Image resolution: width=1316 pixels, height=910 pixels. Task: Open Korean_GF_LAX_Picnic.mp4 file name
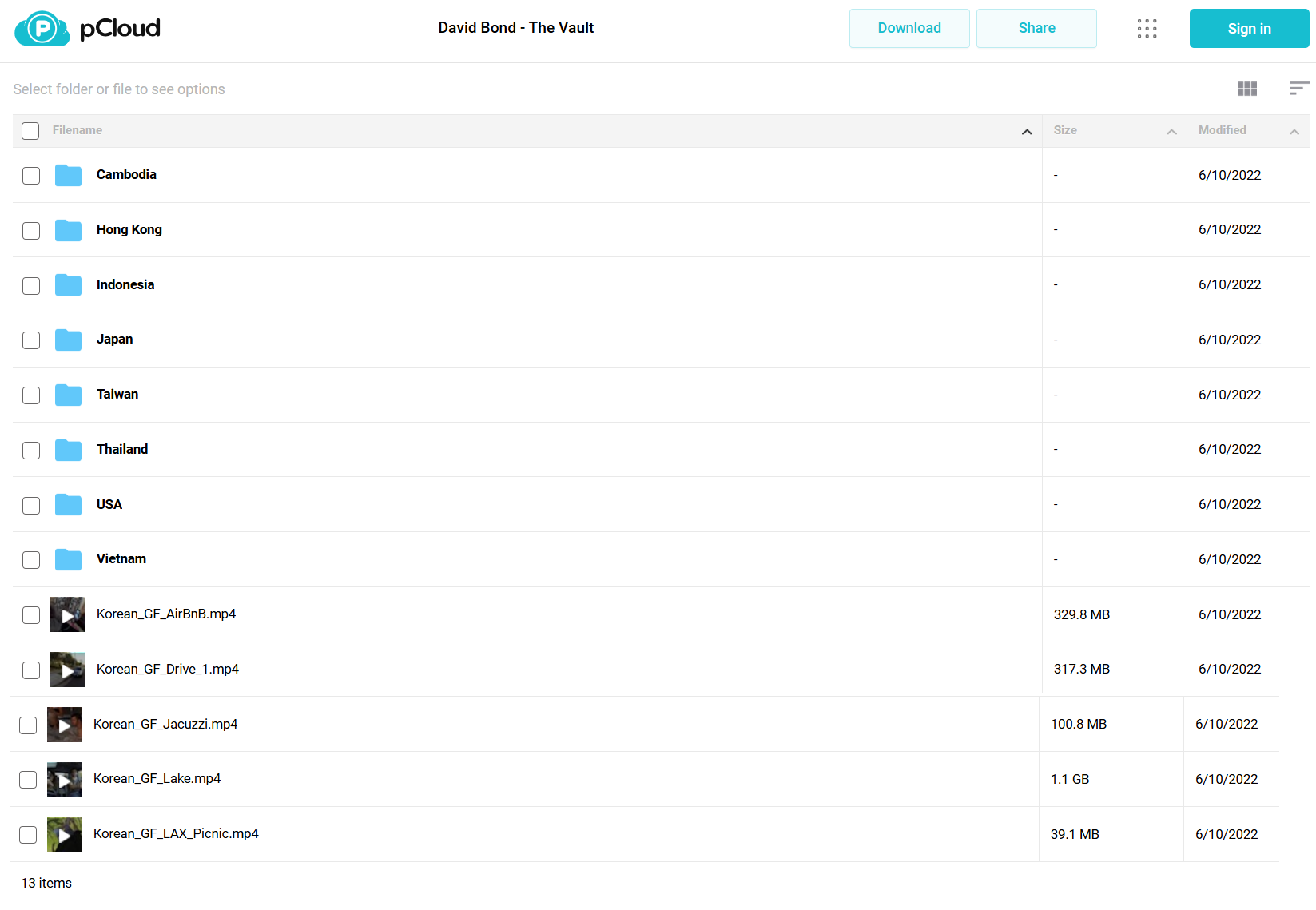click(x=176, y=833)
